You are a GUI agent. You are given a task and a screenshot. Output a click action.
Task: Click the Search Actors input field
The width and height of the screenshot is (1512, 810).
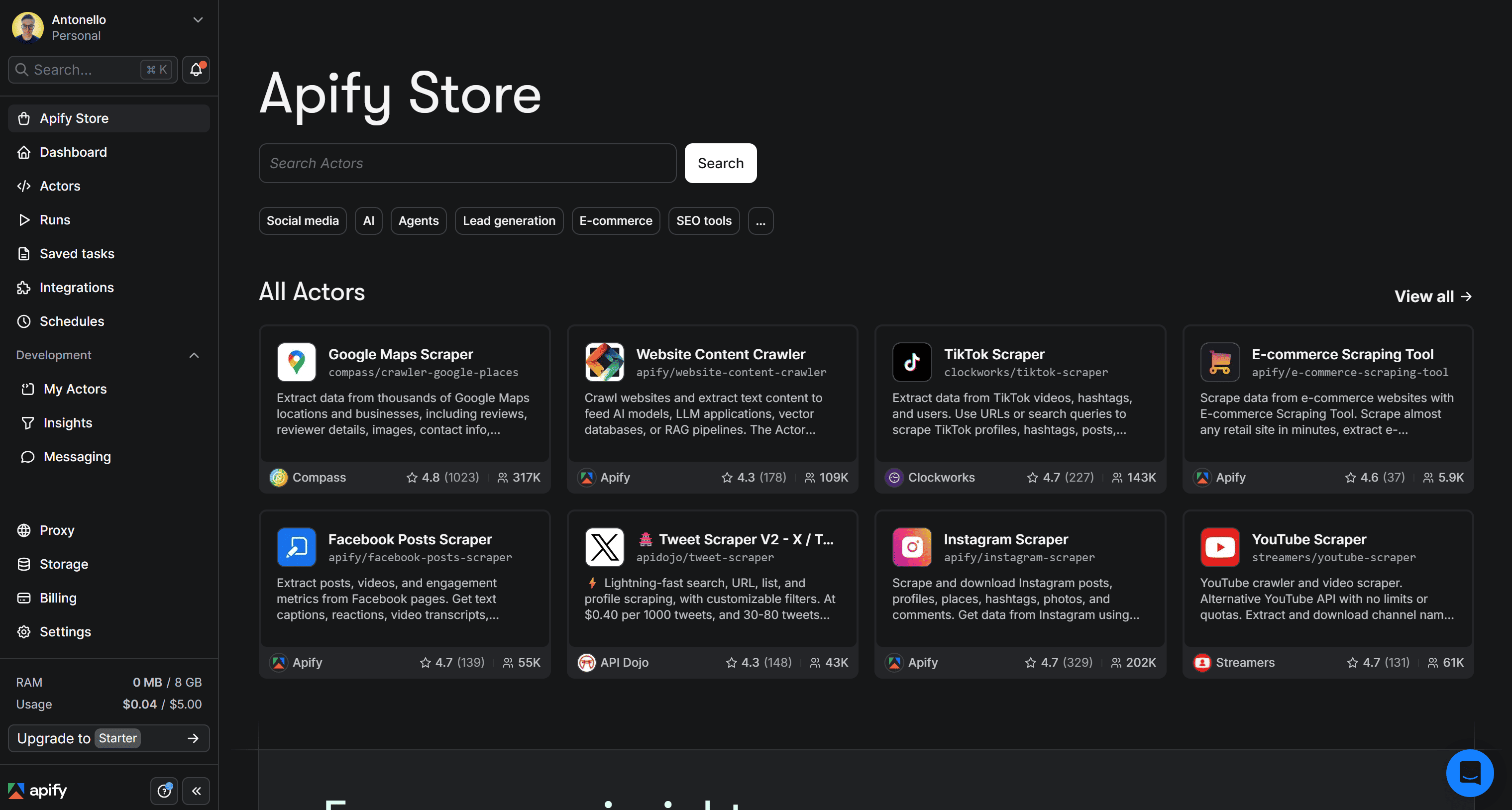[x=467, y=163]
